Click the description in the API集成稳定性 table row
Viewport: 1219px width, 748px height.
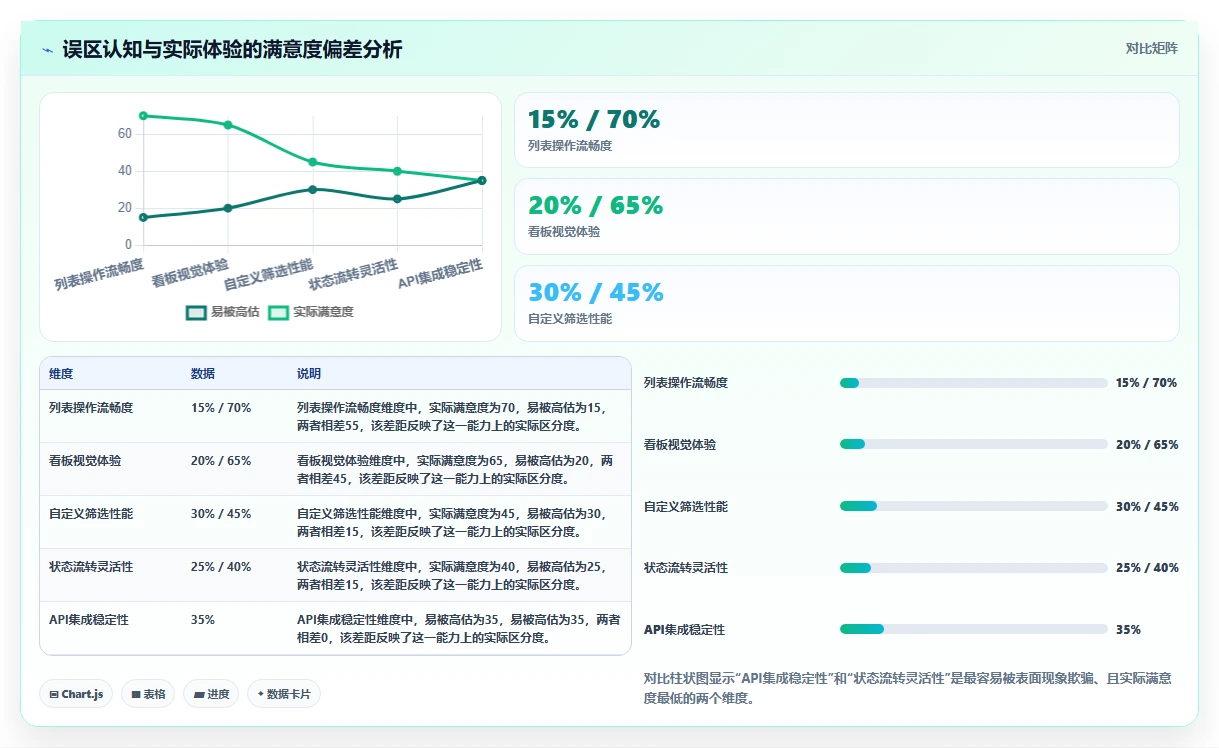click(458, 628)
